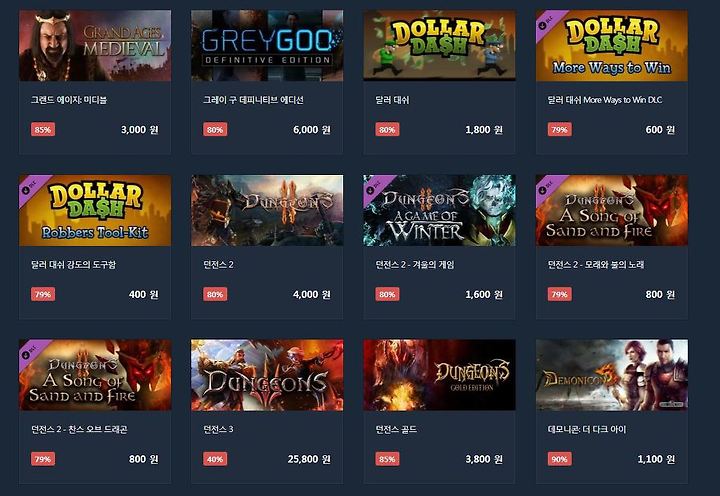The image size is (720, 496).
Task: Open the 던전스 2 - 겨울의 게임 title link
Action: coord(415,265)
